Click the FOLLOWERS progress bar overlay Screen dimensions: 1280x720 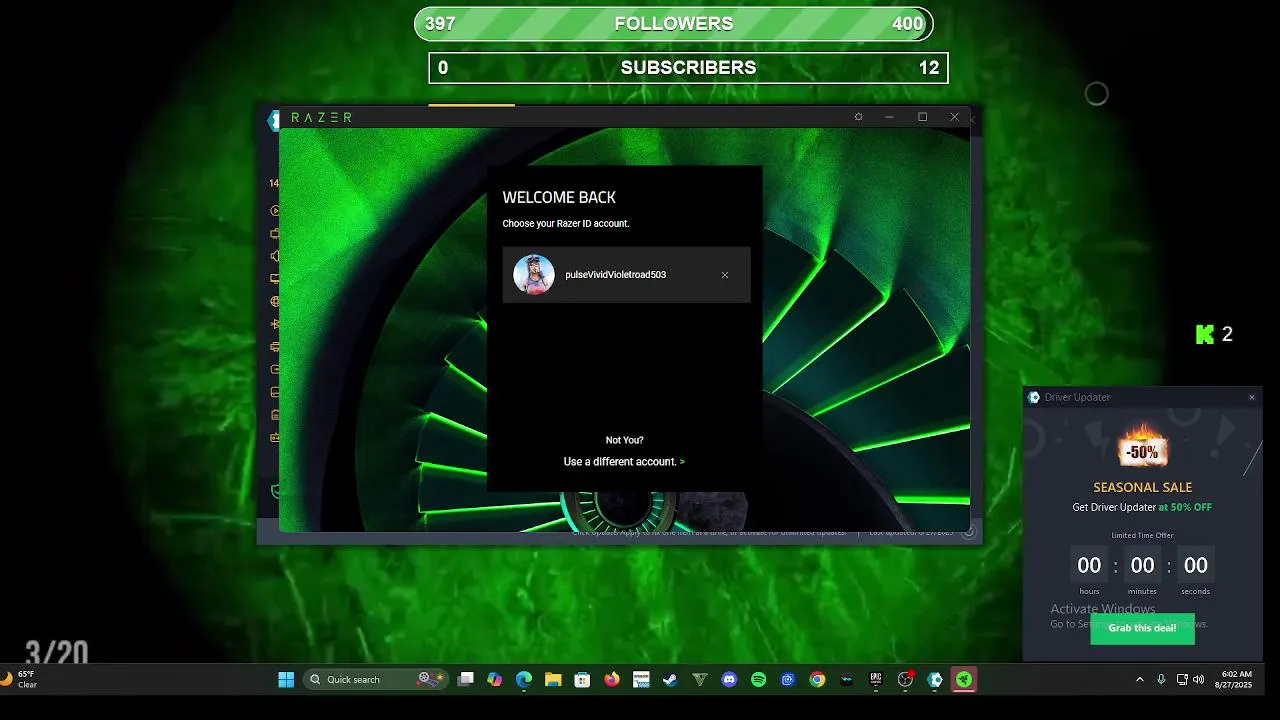click(x=674, y=24)
